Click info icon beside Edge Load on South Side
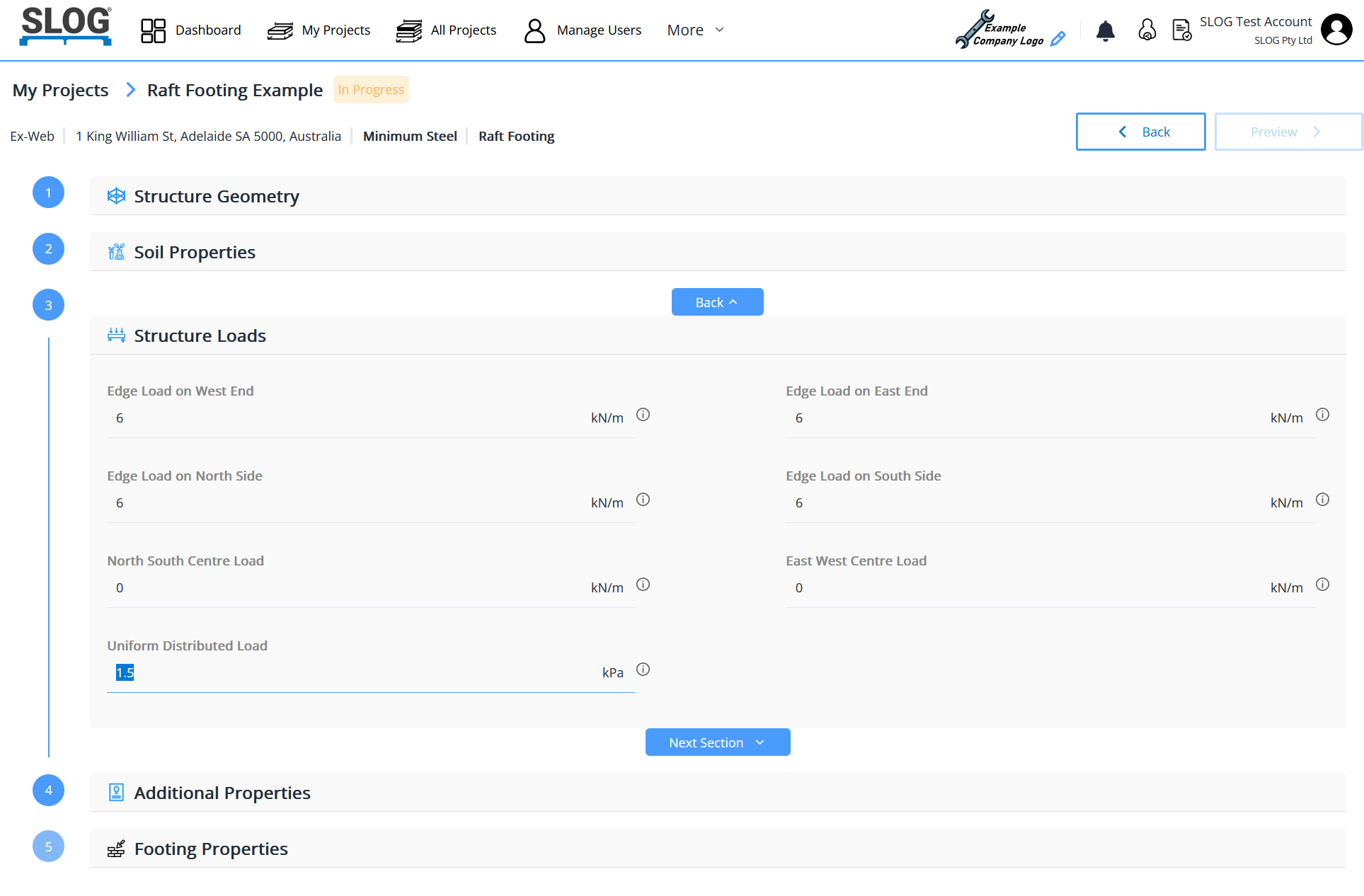This screenshot has height=896, width=1364. click(x=1322, y=500)
